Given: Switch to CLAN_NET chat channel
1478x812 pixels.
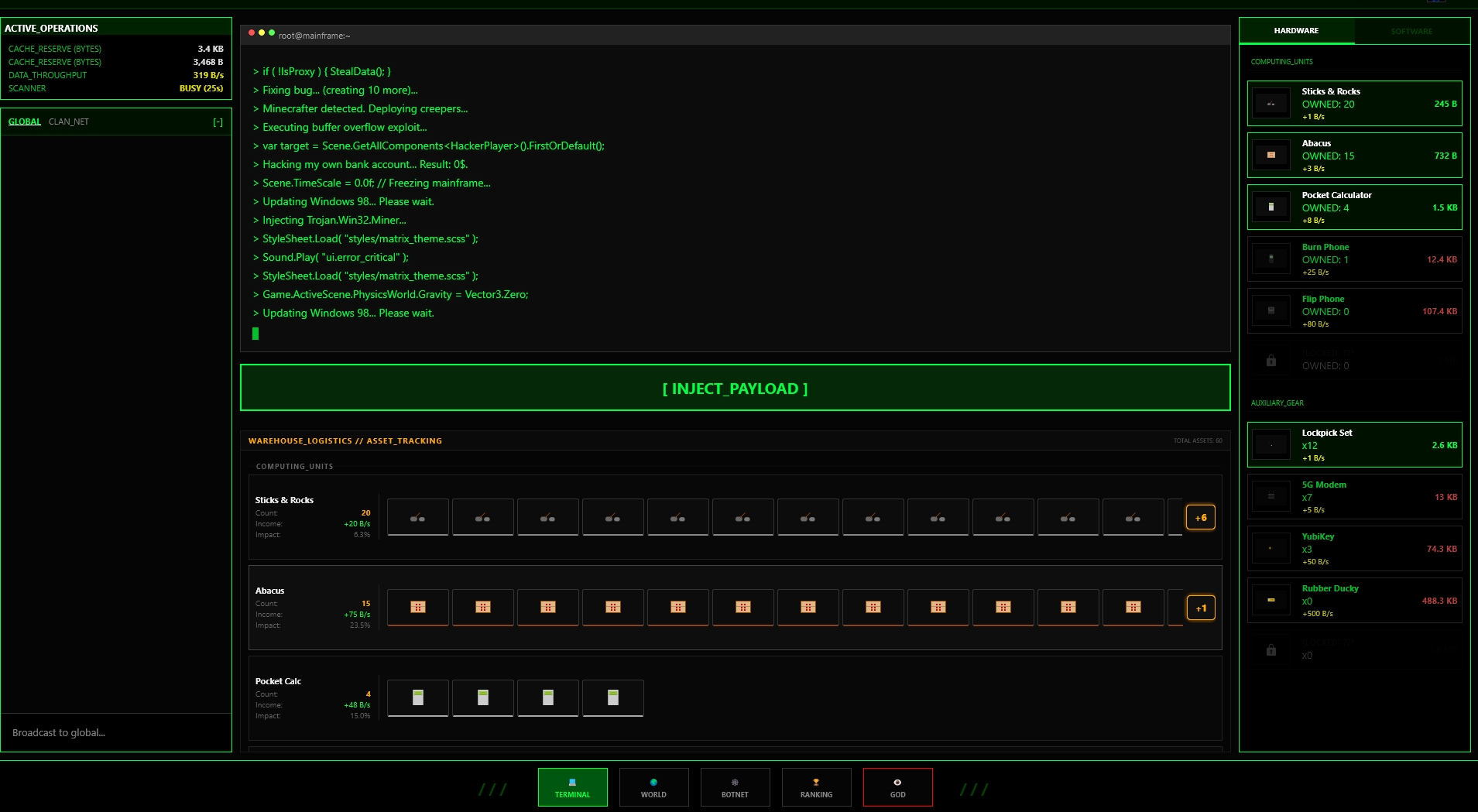Looking at the screenshot, I should (x=69, y=122).
